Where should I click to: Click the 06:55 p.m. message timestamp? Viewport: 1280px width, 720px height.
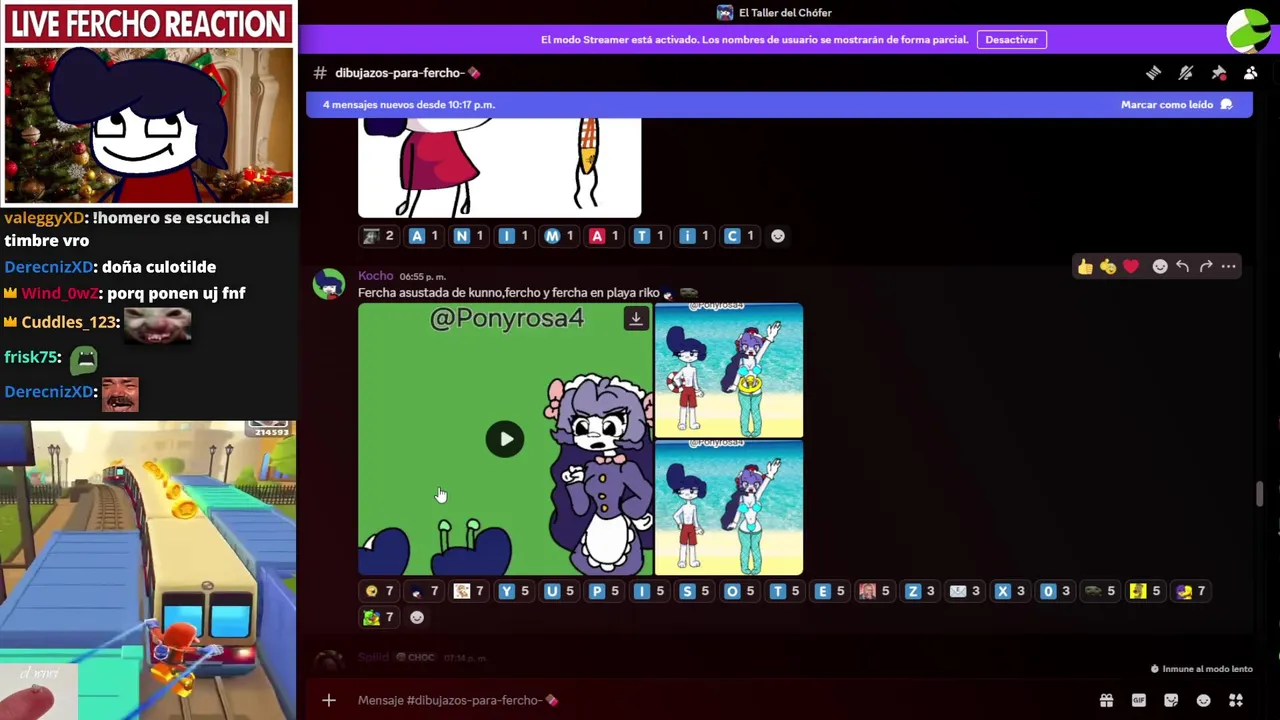point(422,277)
